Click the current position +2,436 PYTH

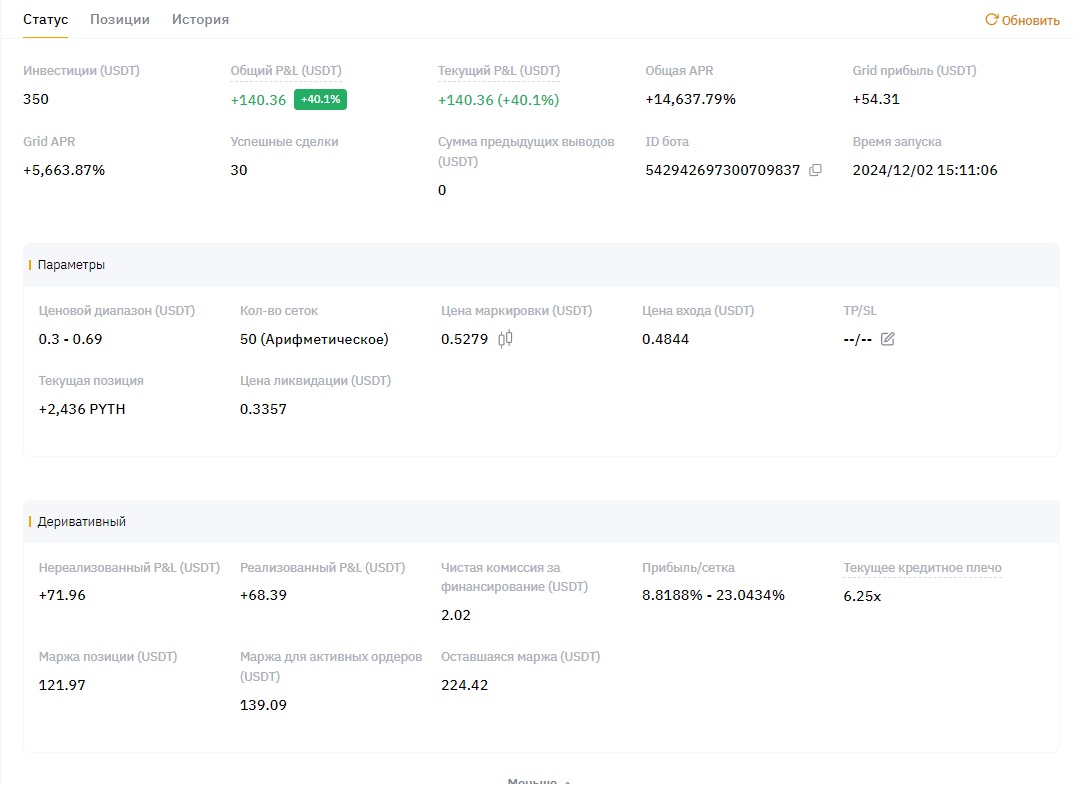(82, 409)
